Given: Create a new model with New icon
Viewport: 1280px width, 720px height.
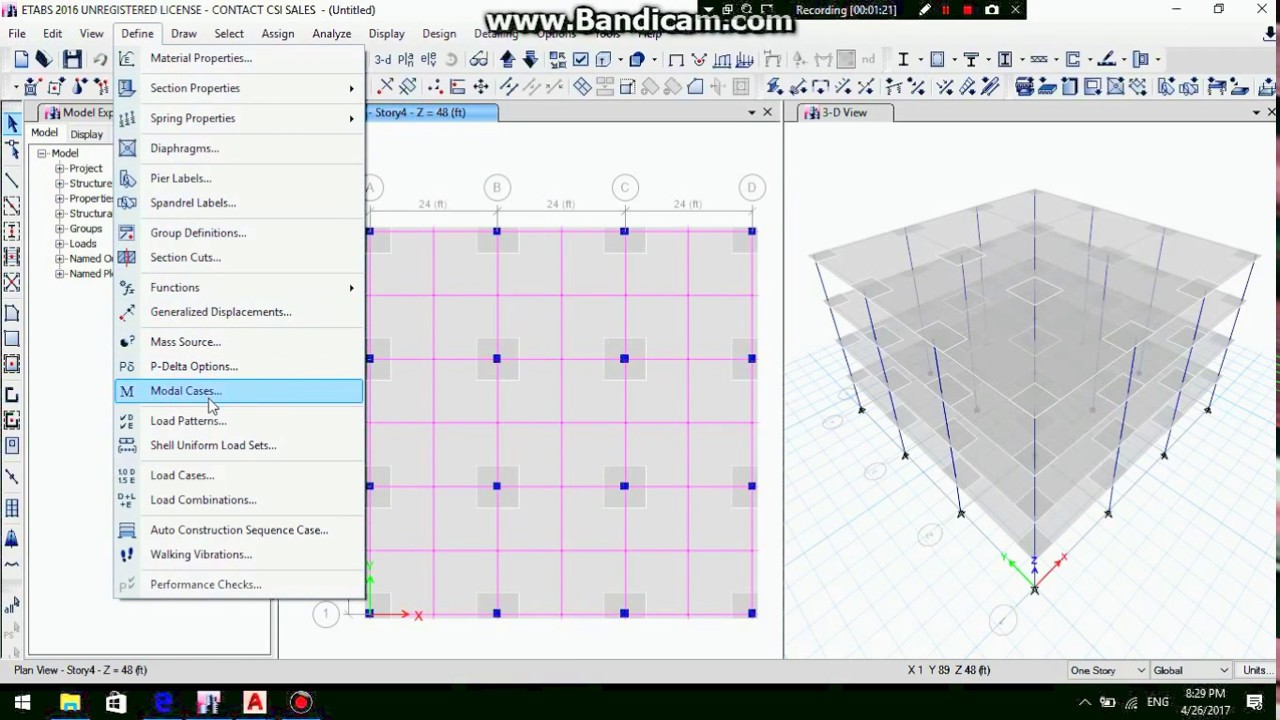Looking at the screenshot, I should click(21, 59).
